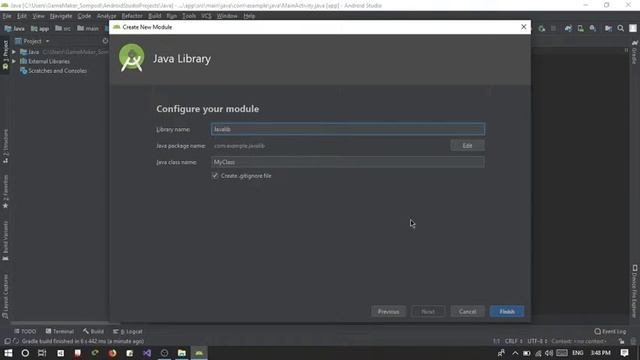Close the Create New Module dialog

[x=524, y=27]
